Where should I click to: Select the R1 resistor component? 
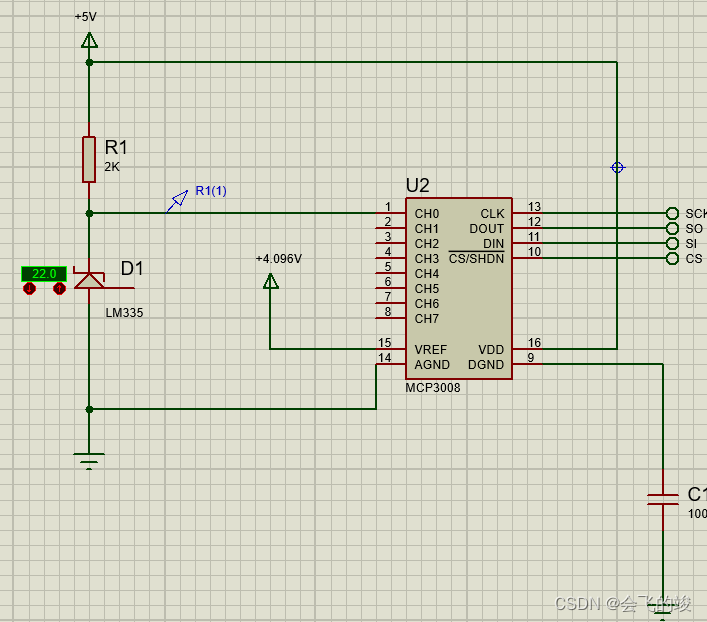(89, 160)
